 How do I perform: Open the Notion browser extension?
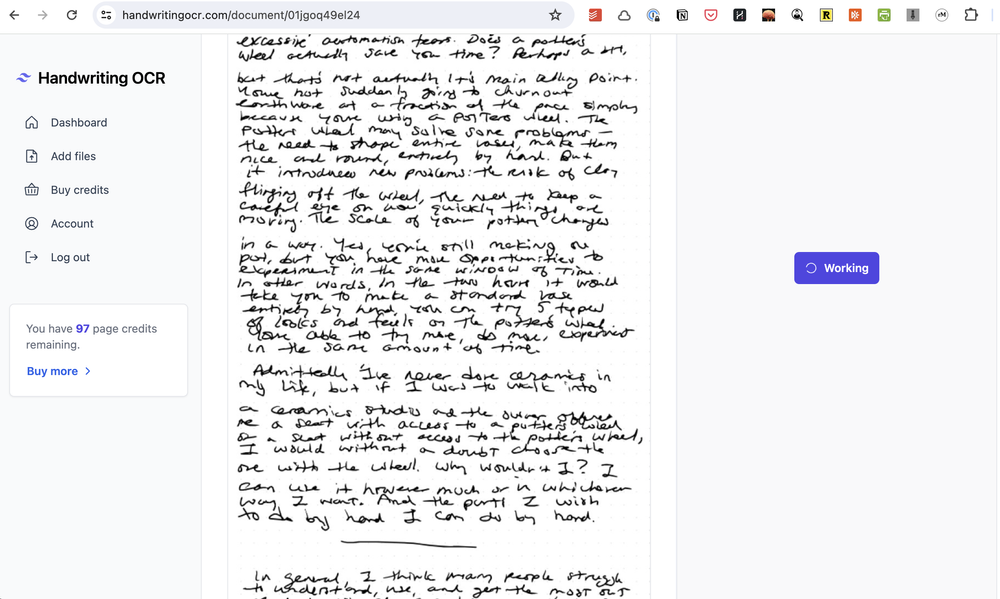682,16
